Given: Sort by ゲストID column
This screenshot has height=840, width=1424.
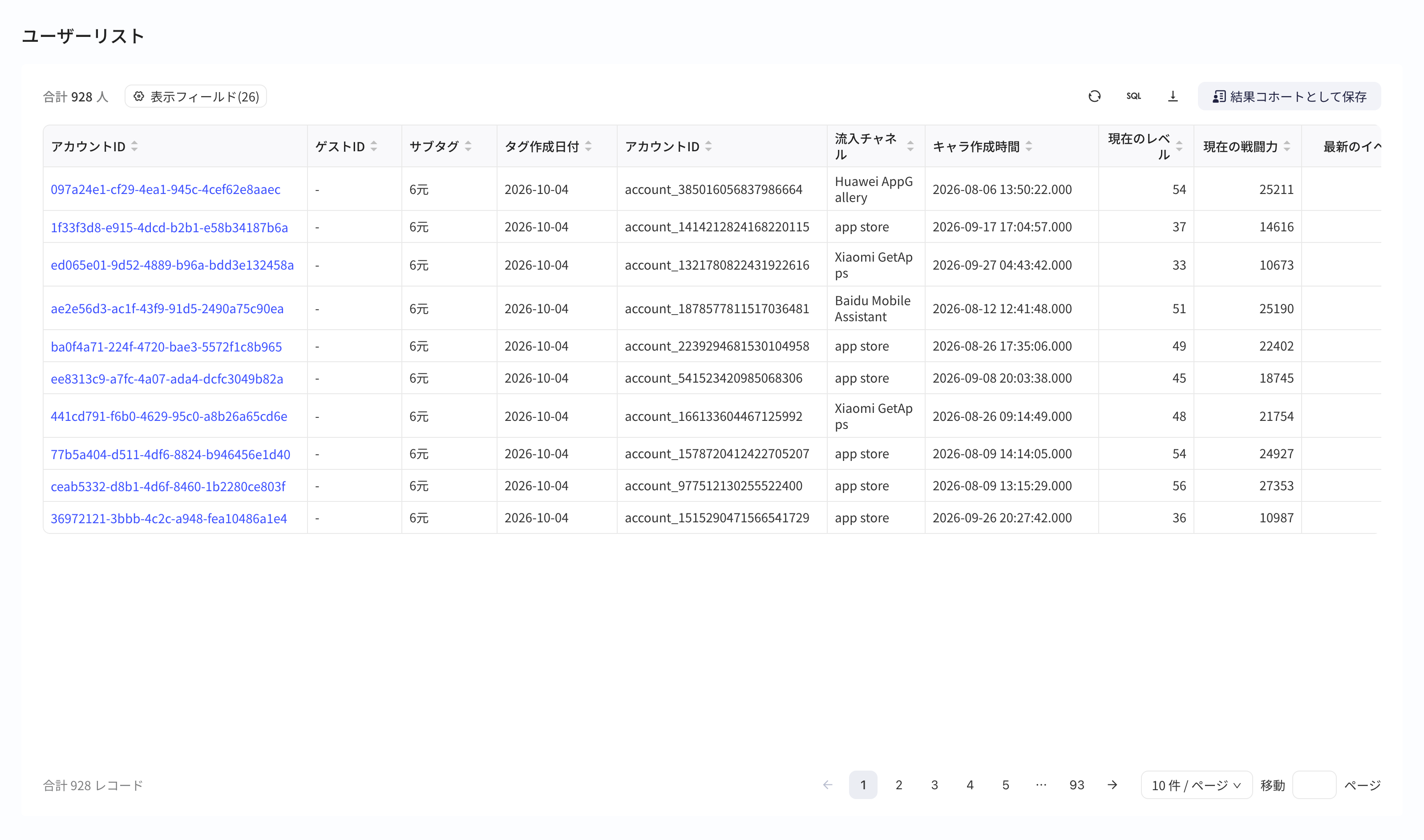Looking at the screenshot, I should tap(373, 146).
